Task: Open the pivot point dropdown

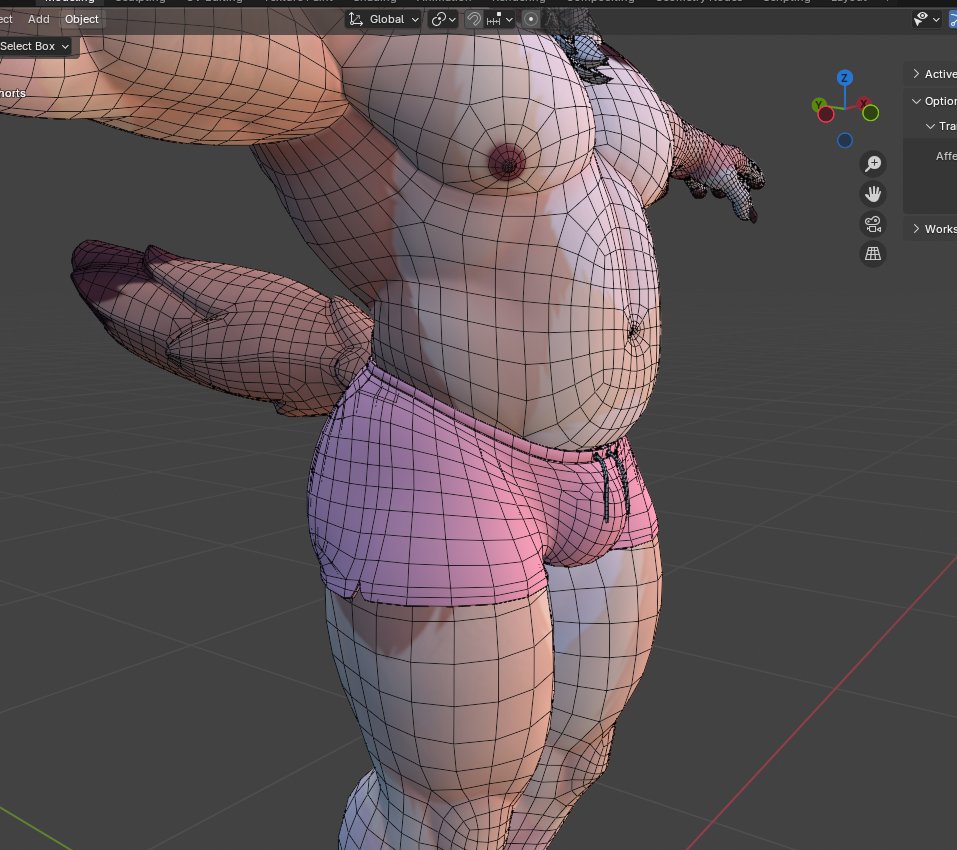Action: click(x=443, y=20)
